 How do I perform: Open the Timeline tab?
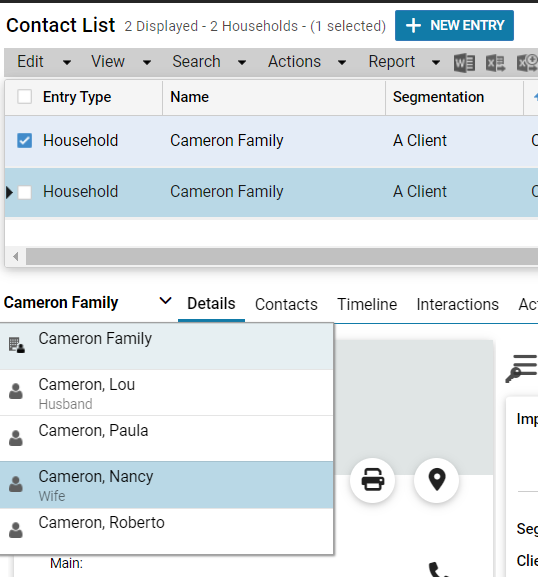click(367, 304)
